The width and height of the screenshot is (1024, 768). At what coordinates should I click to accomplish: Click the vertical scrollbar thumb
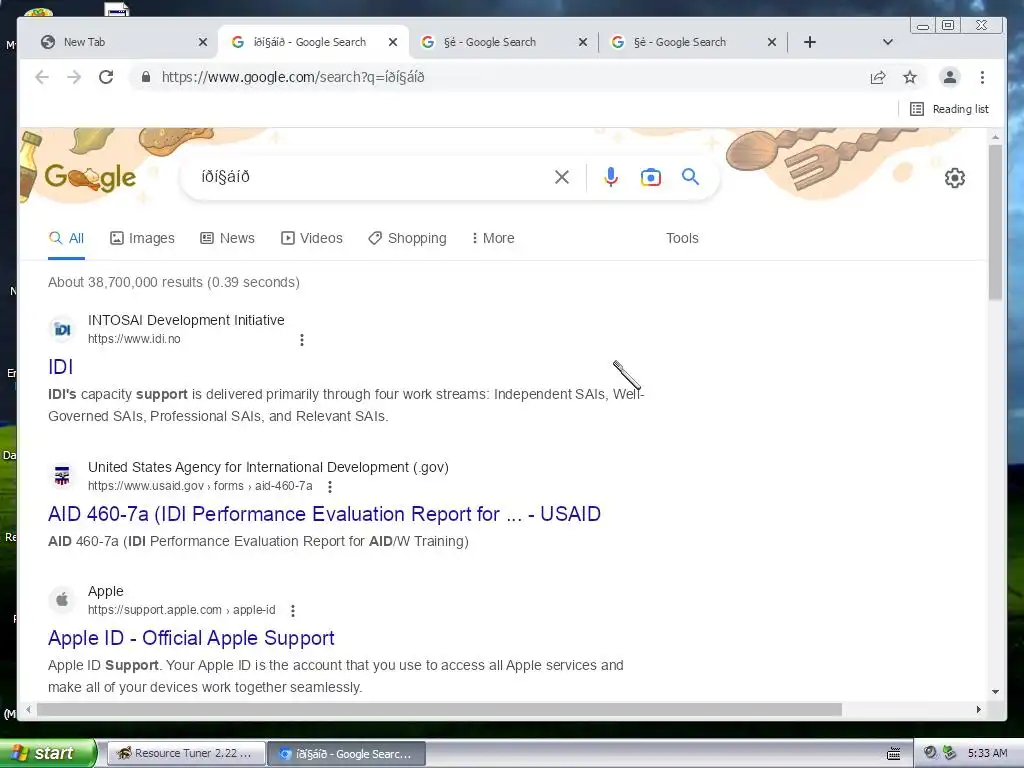(x=995, y=222)
